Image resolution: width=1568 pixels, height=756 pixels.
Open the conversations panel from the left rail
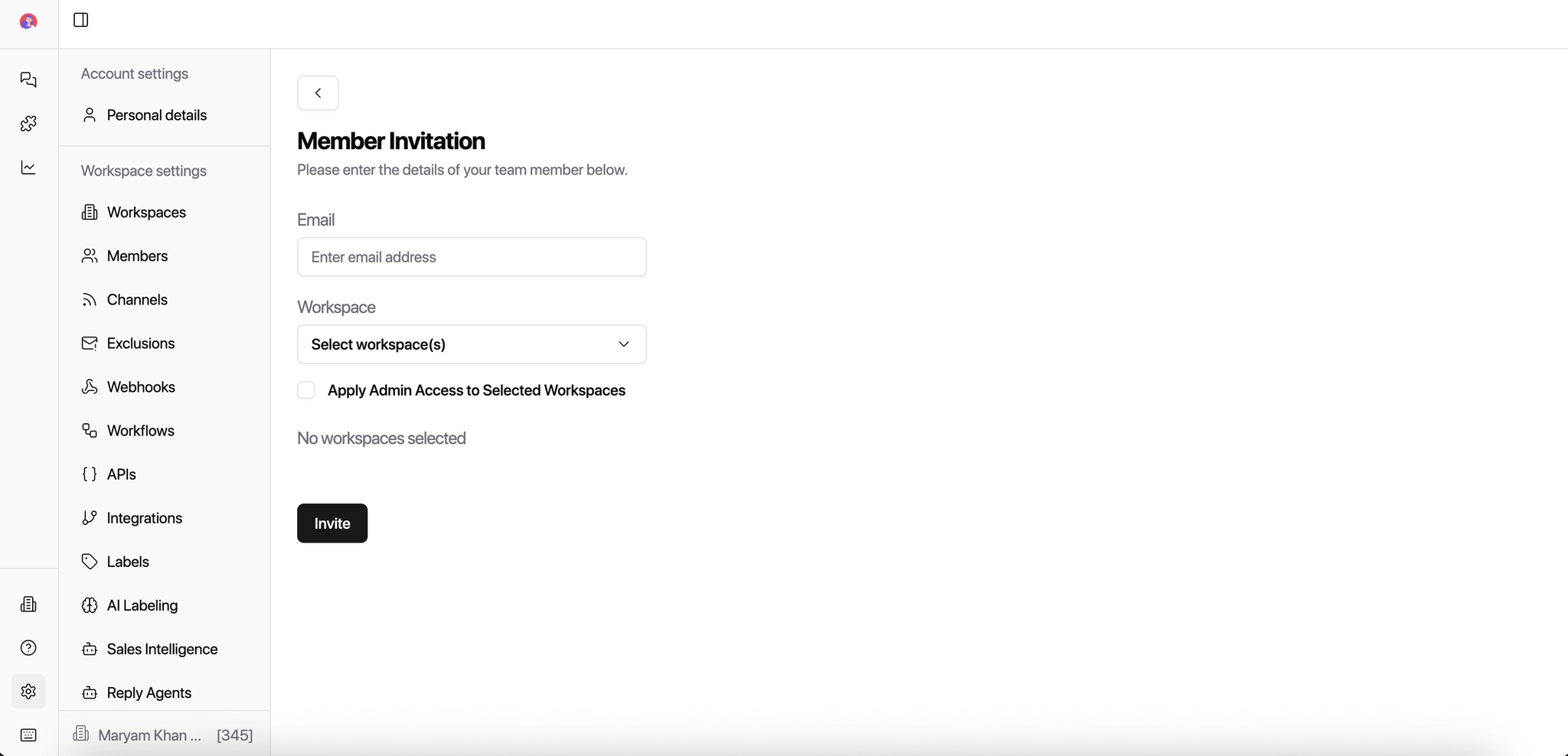pyautogui.click(x=28, y=80)
